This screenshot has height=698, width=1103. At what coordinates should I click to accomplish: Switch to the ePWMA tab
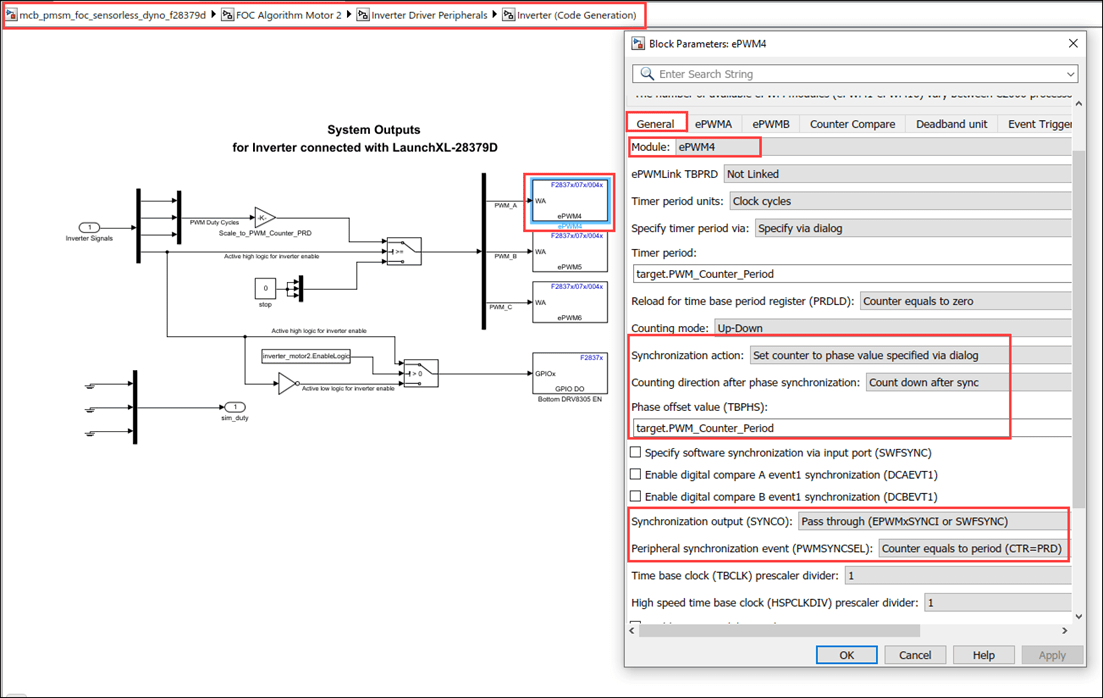coord(713,124)
